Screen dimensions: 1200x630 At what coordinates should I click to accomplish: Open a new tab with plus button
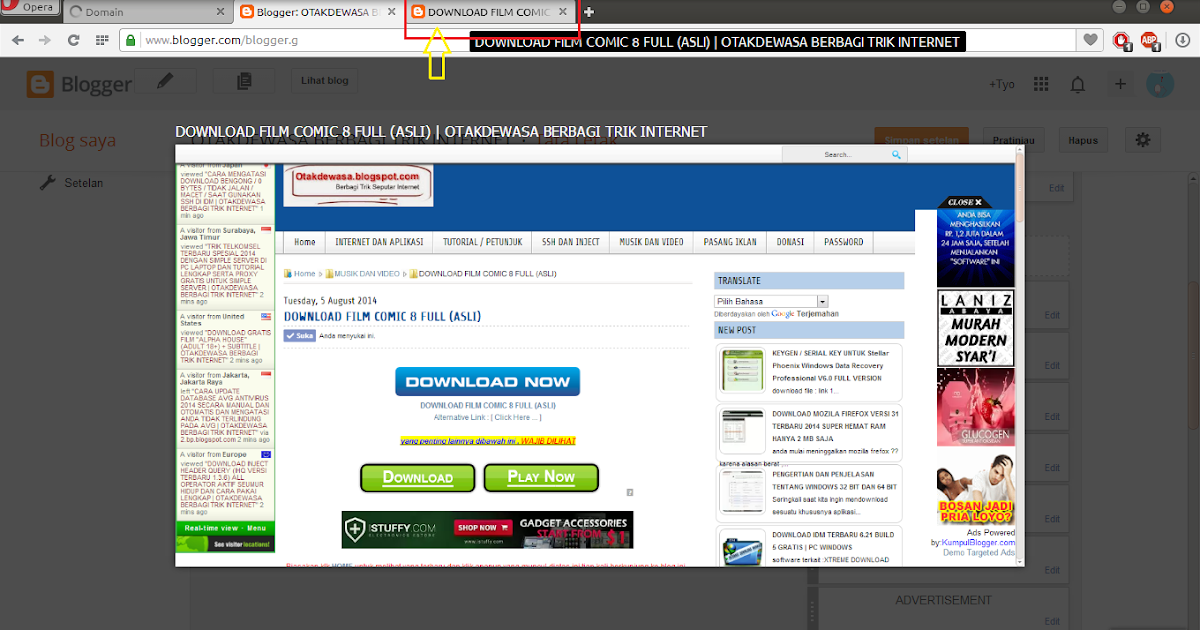(589, 12)
